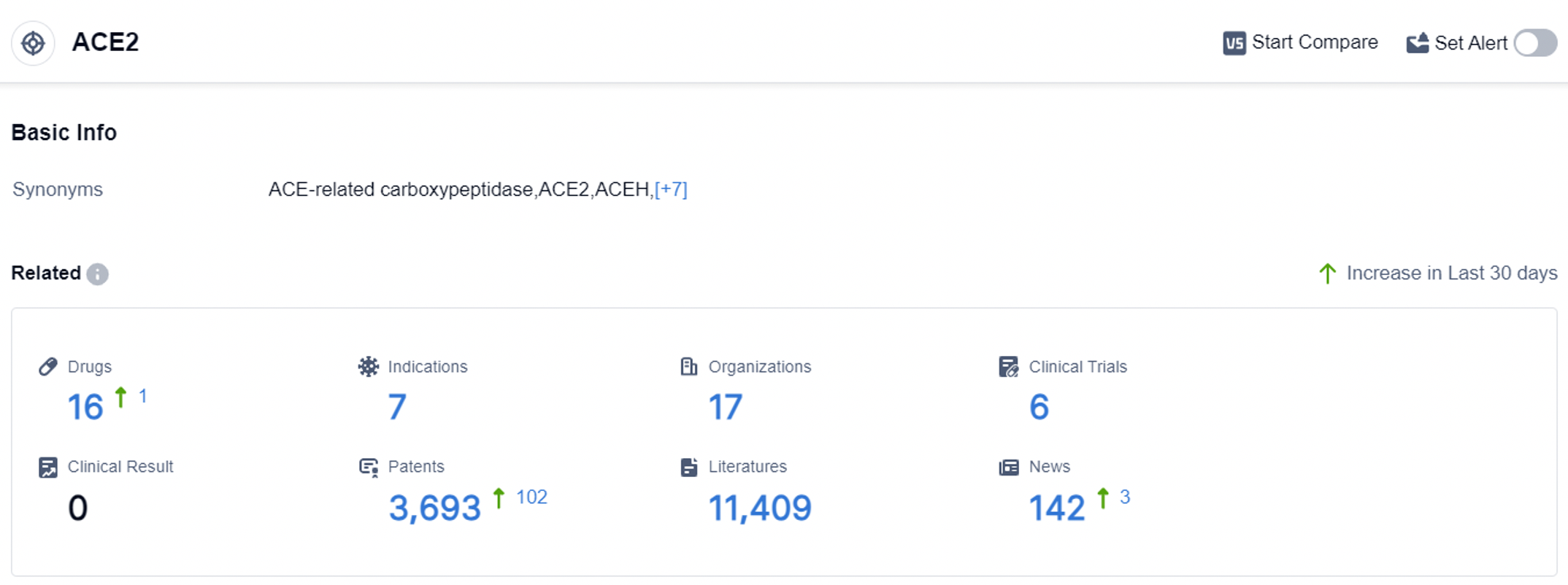Open the 16 related drugs count
The width and height of the screenshot is (1568, 585).
(x=85, y=407)
